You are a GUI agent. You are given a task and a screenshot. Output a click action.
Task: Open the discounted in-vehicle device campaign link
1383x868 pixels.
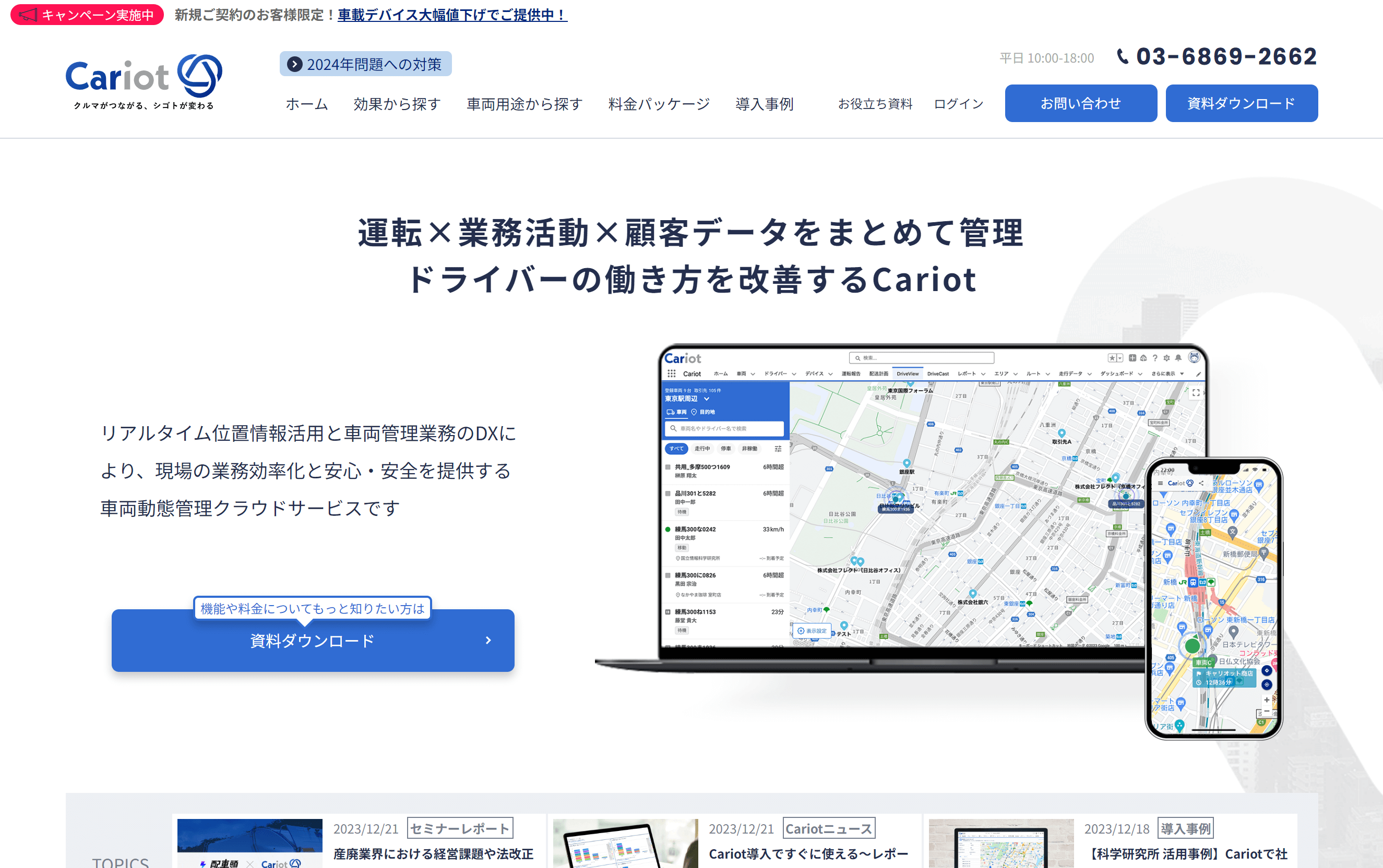(x=452, y=15)
